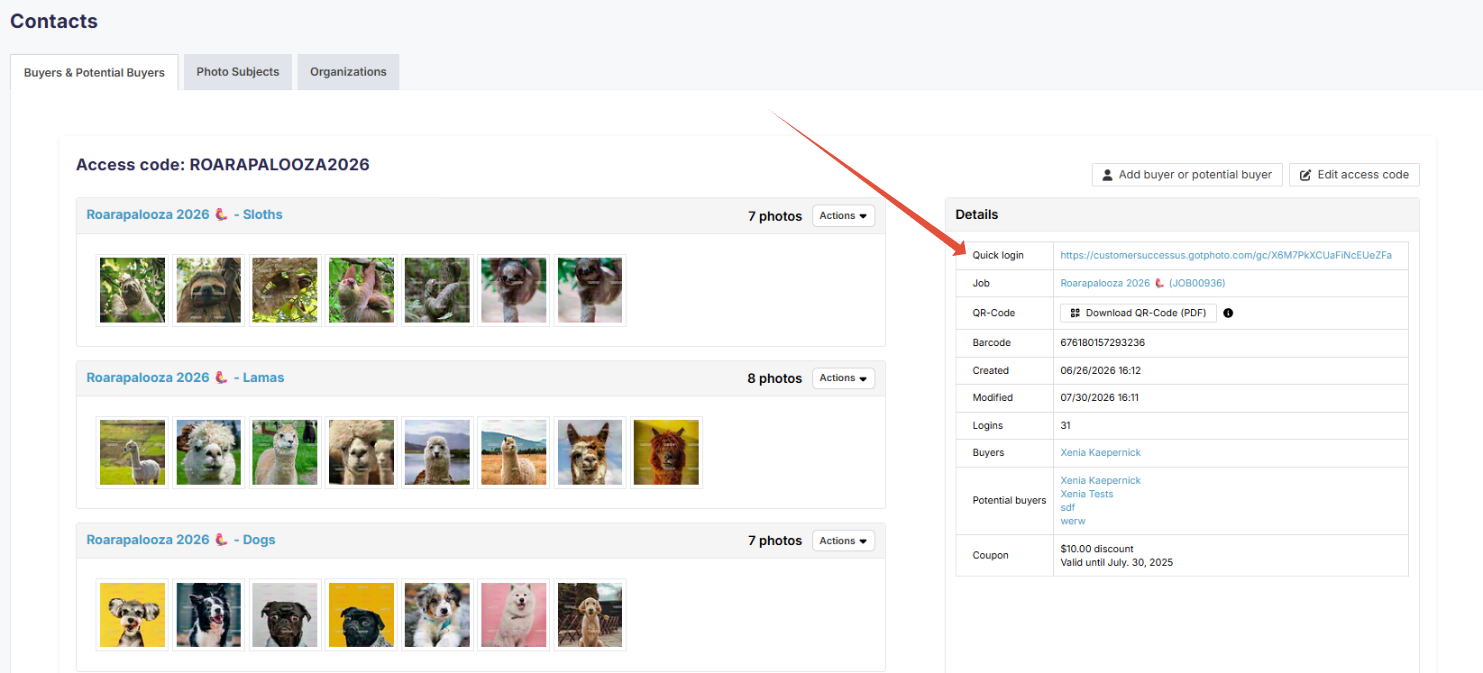Open Actions dropdown for Dogs gallery
Screen dimensions: 1483x673
click(x=843, y=541)
